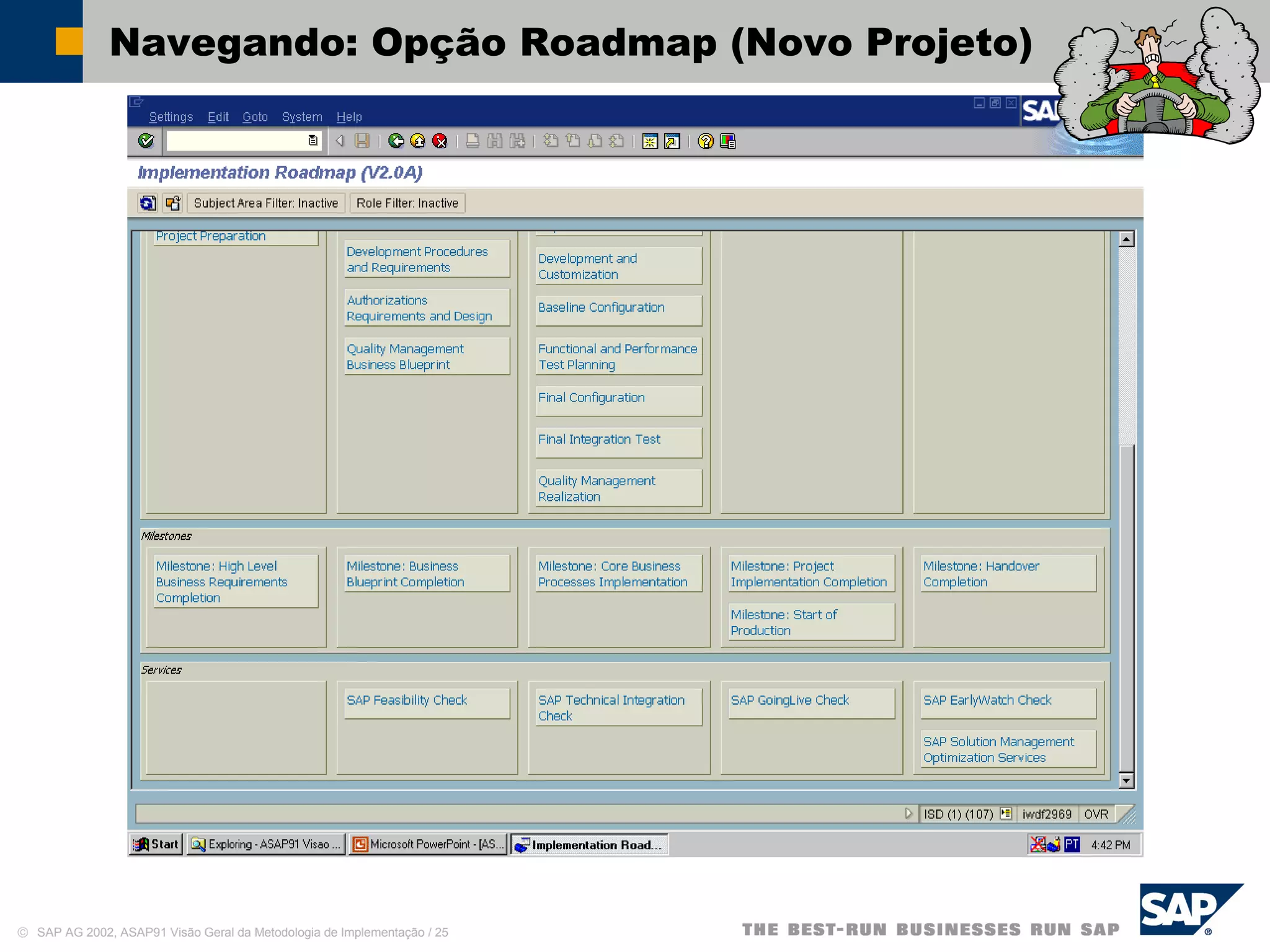1270x952 pixels.
Task: Click the Windows Start button
Action: coord(156,844)
